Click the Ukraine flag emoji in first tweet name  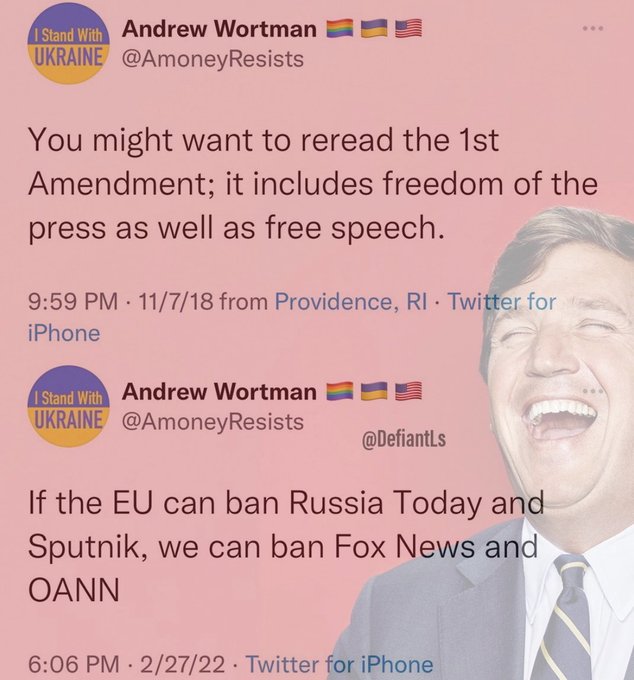pyautogui.click(x=374, y=29)
